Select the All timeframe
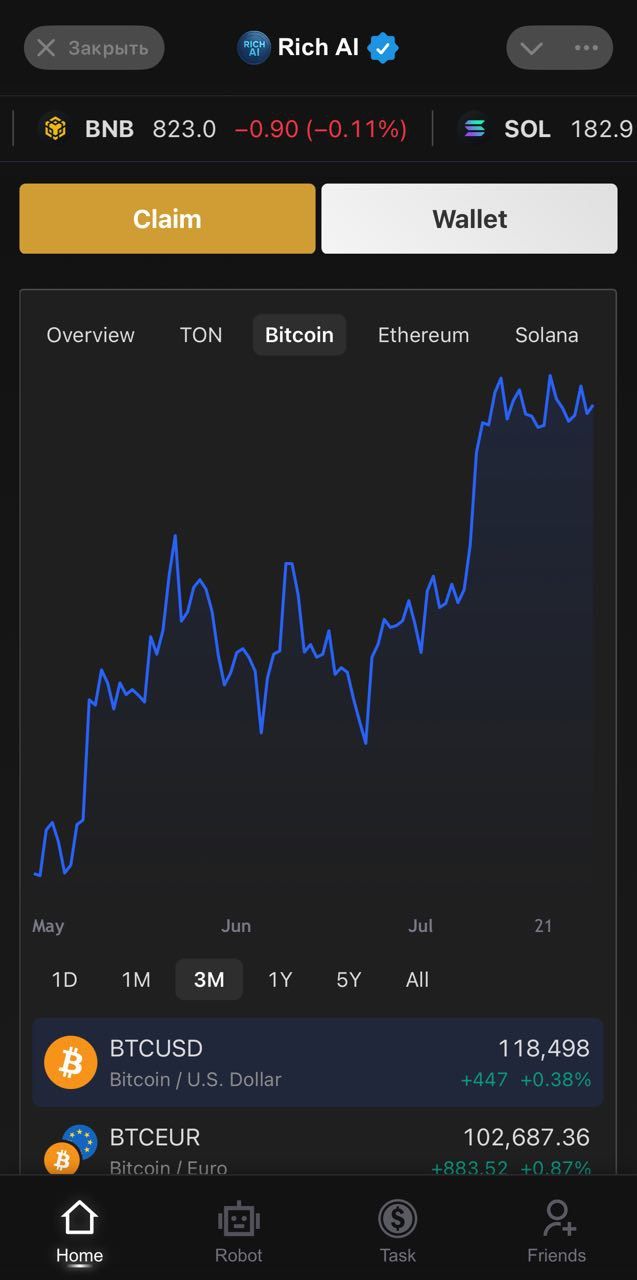 [x=417, y=979]
